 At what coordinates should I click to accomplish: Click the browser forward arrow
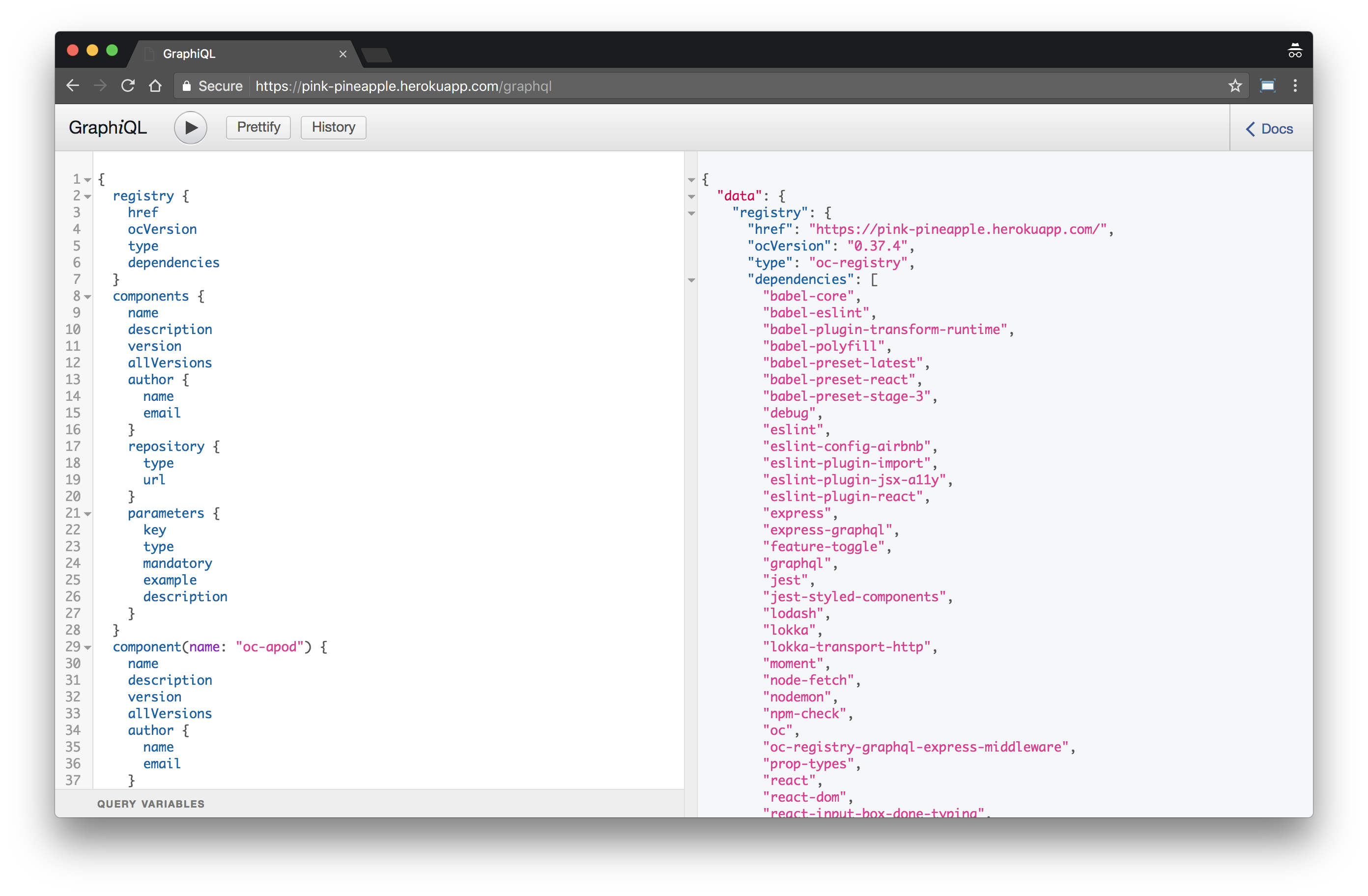pos(101,86)
